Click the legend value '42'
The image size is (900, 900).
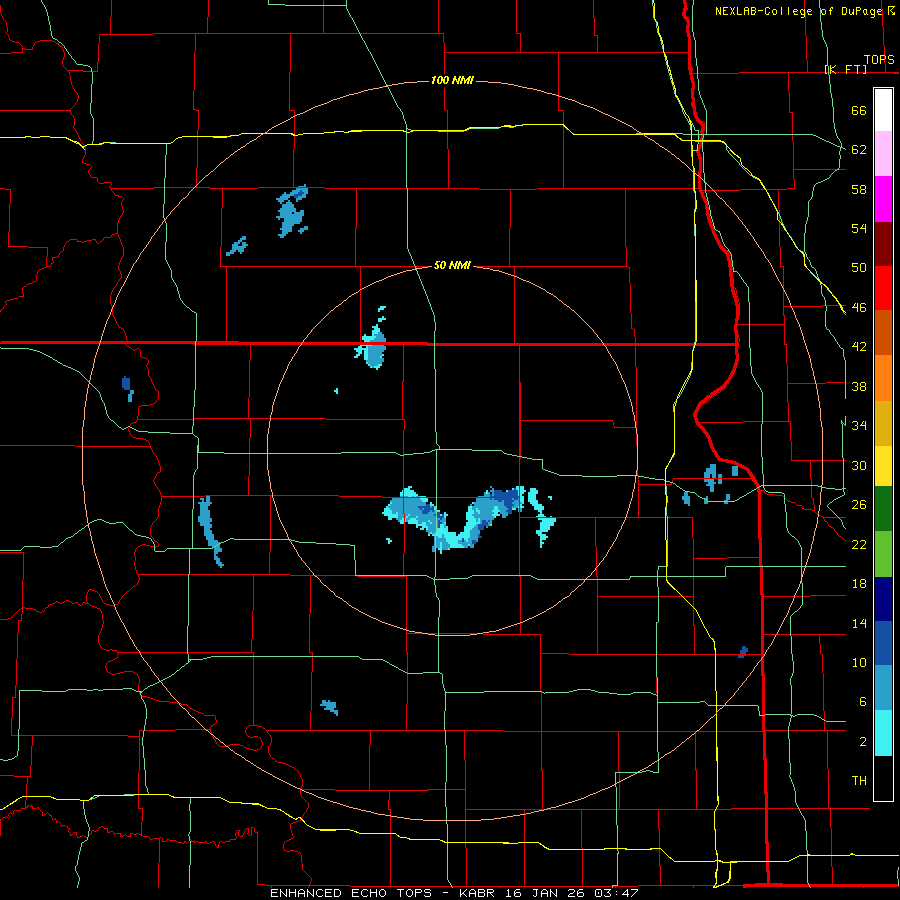(859, 347)
